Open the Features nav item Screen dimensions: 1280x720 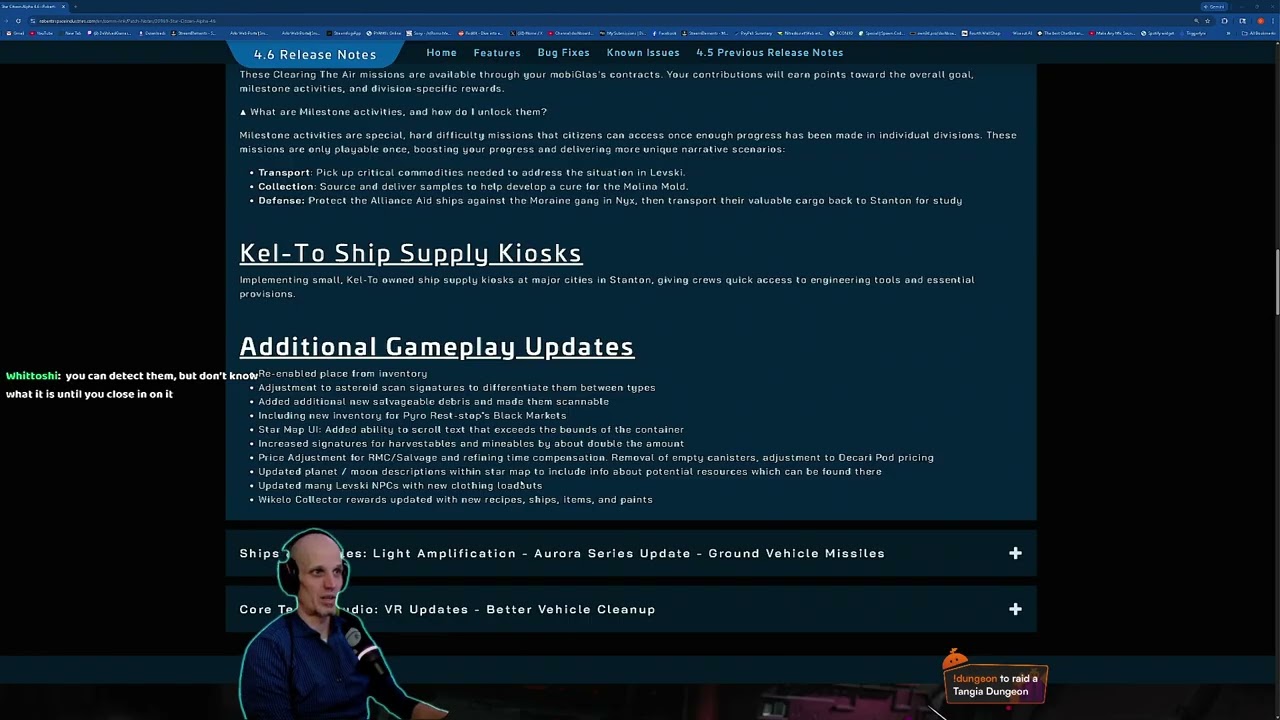pos(497,52)
